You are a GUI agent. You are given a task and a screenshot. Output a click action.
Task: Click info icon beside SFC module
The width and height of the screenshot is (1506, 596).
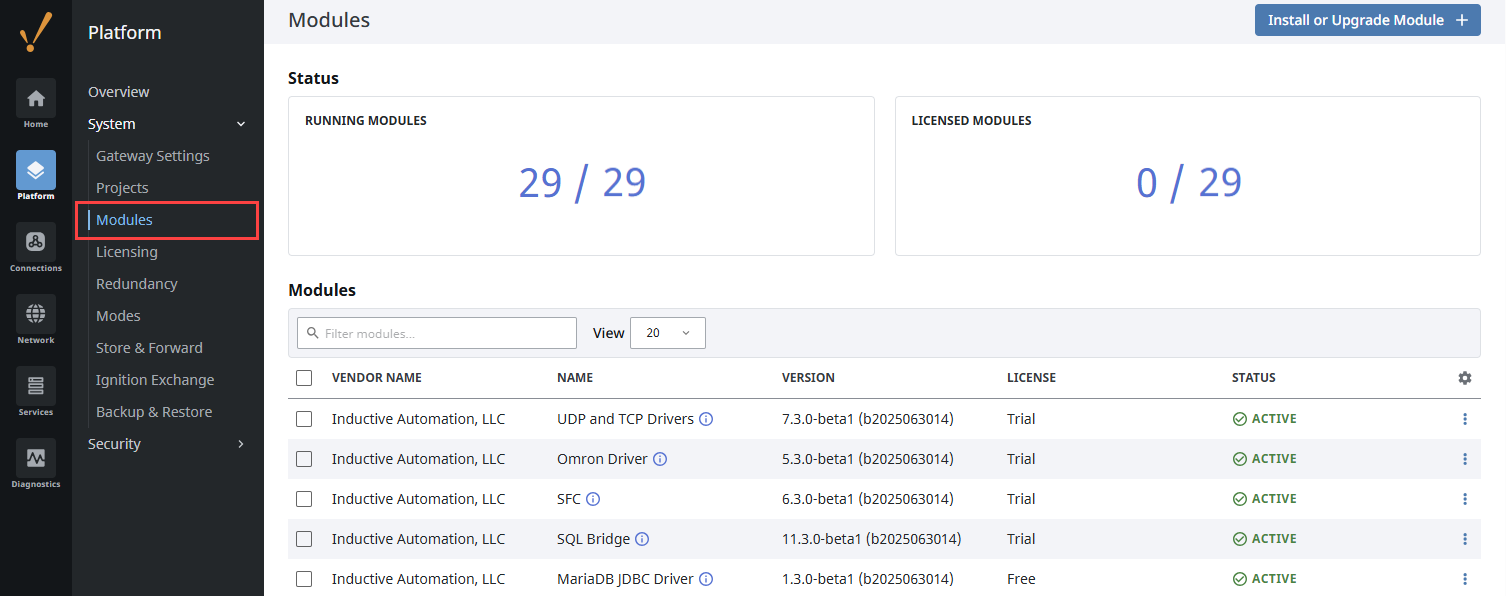pyautogui.click(x=593, y=499)
